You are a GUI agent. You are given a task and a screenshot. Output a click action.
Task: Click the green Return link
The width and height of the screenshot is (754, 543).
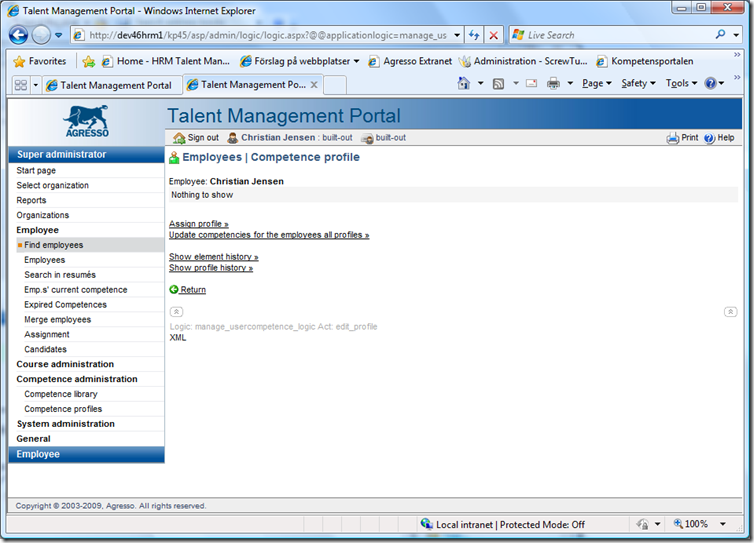pyautogui.click(x=188, y=290)
